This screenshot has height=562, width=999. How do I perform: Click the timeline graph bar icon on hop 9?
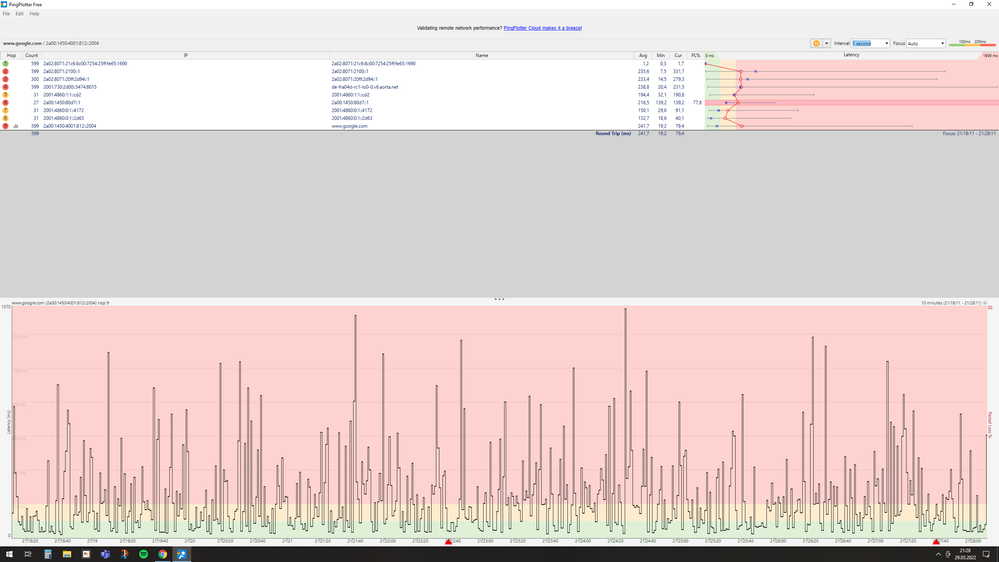(x=16, y=126)
